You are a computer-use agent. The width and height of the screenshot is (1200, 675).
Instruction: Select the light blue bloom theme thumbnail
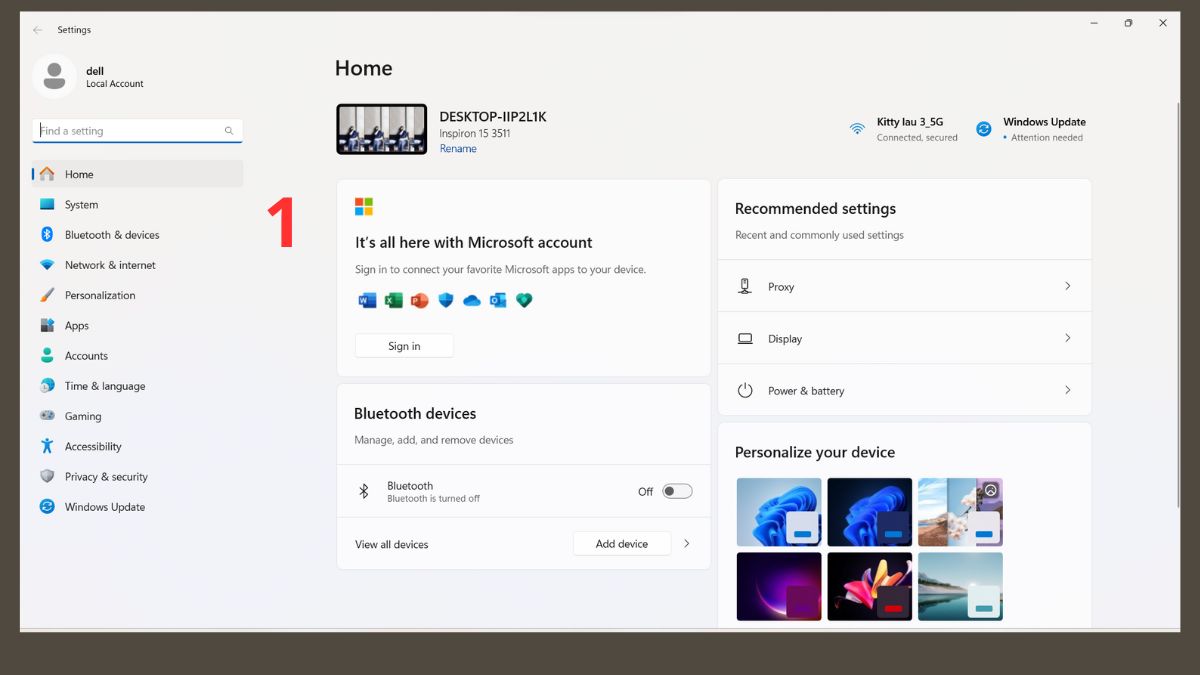[779, 512]
